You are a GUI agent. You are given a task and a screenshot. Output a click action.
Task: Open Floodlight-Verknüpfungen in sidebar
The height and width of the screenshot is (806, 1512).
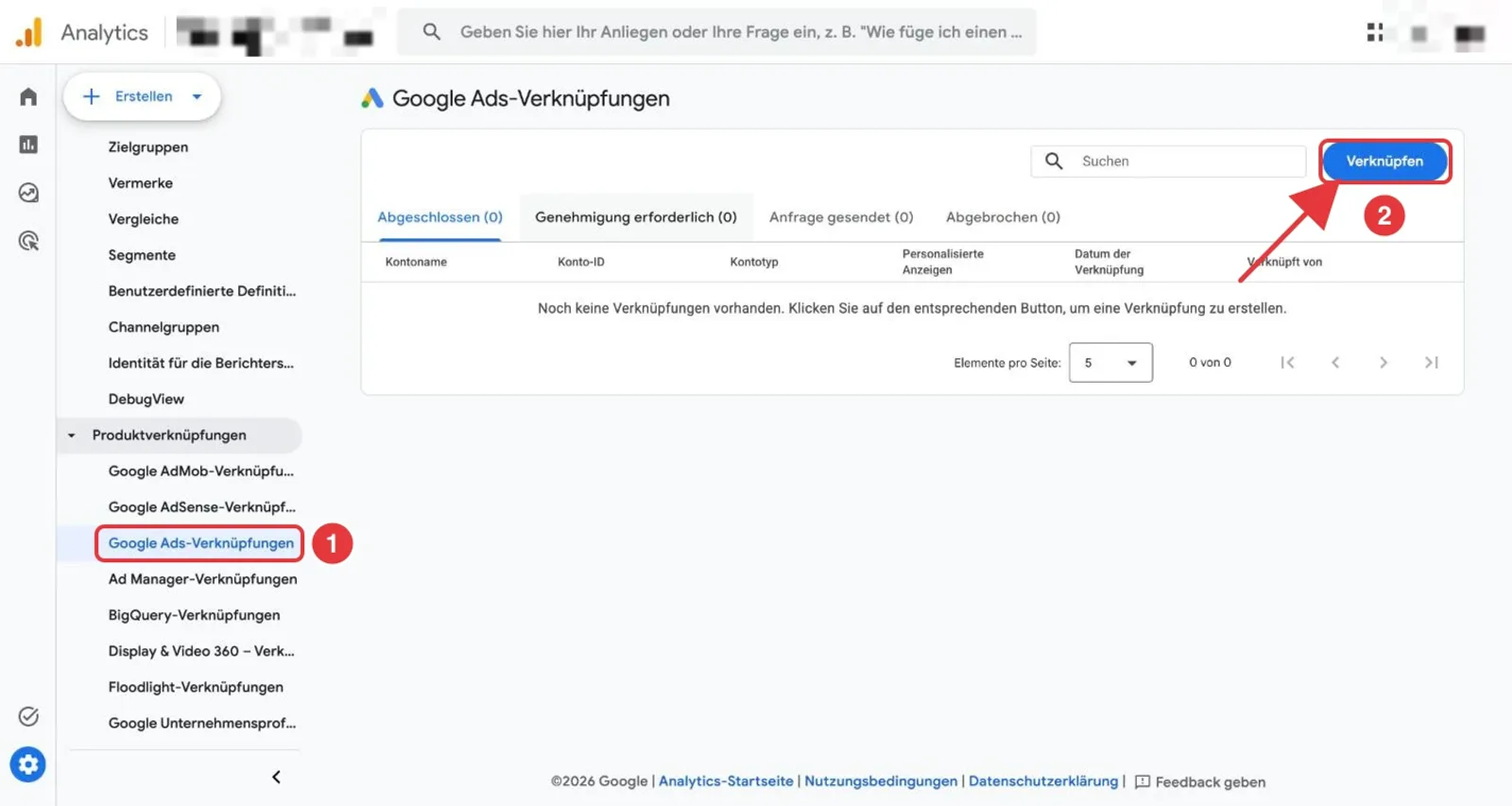(x=196, y=687)
